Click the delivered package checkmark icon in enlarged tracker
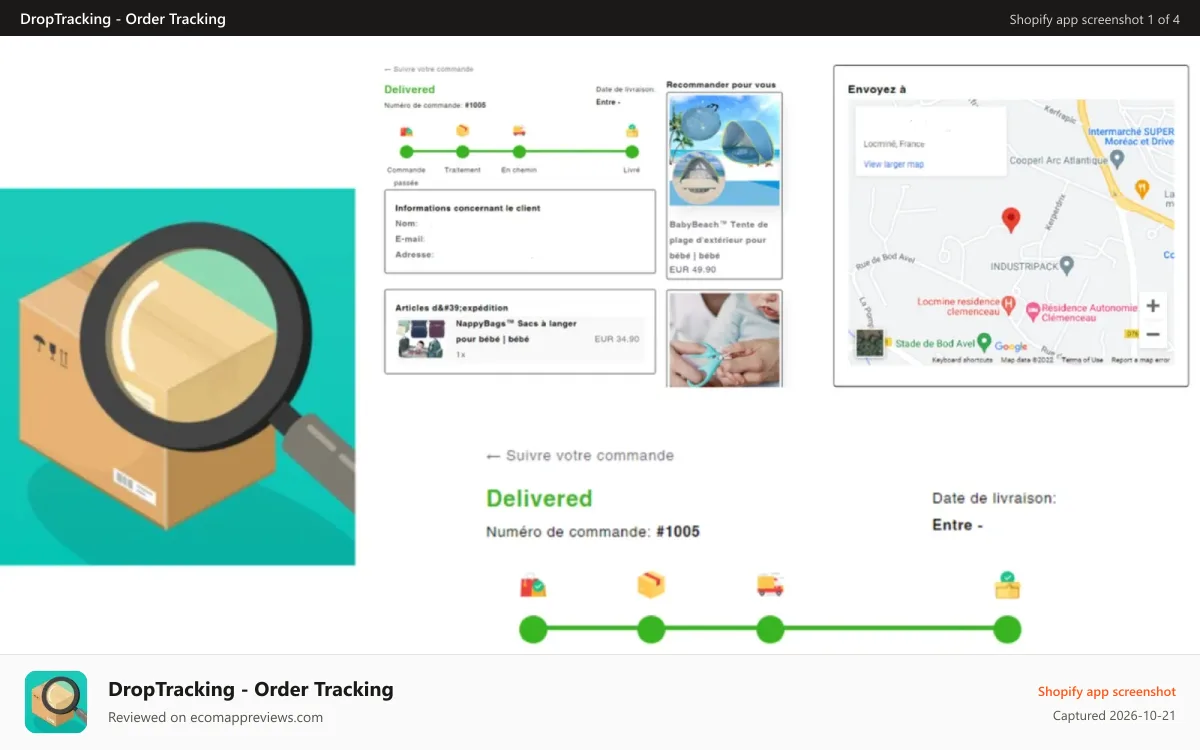Image resolution: width=1200 pixels, height=750 pixels. point(1007,585)
